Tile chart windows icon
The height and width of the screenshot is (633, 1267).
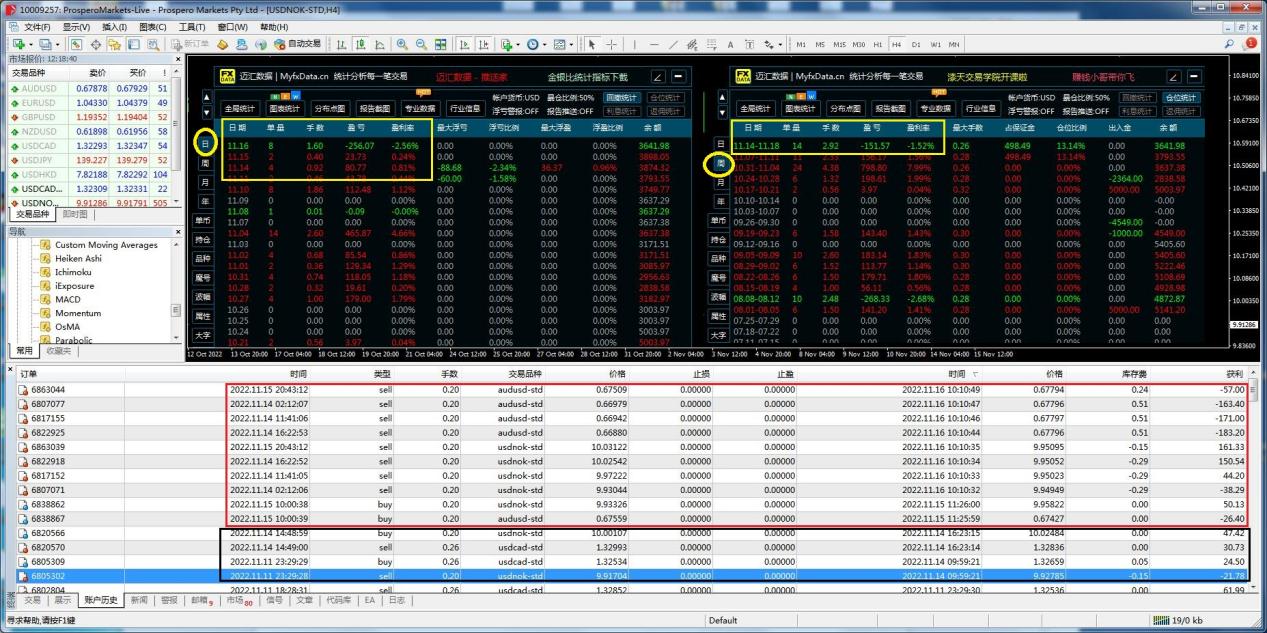point(440,44)
